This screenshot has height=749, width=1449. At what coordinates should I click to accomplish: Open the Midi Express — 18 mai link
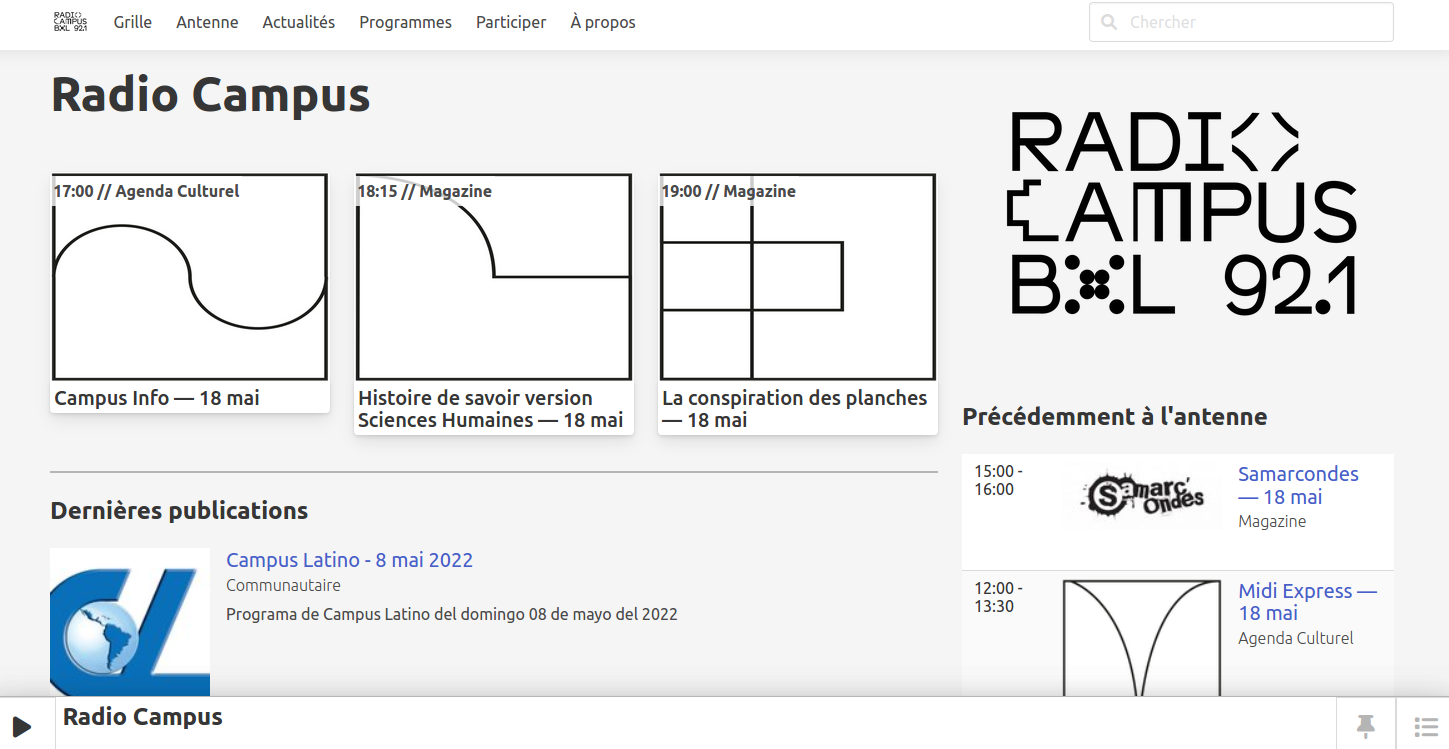point(1306,602)
